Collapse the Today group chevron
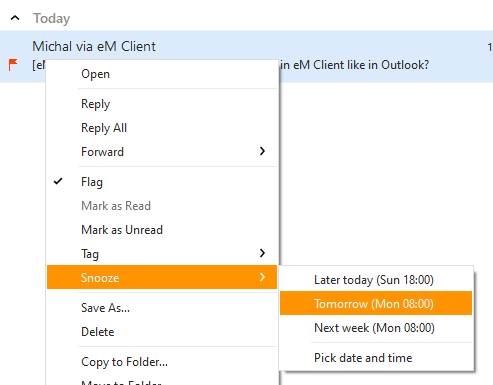 point(15,18)
